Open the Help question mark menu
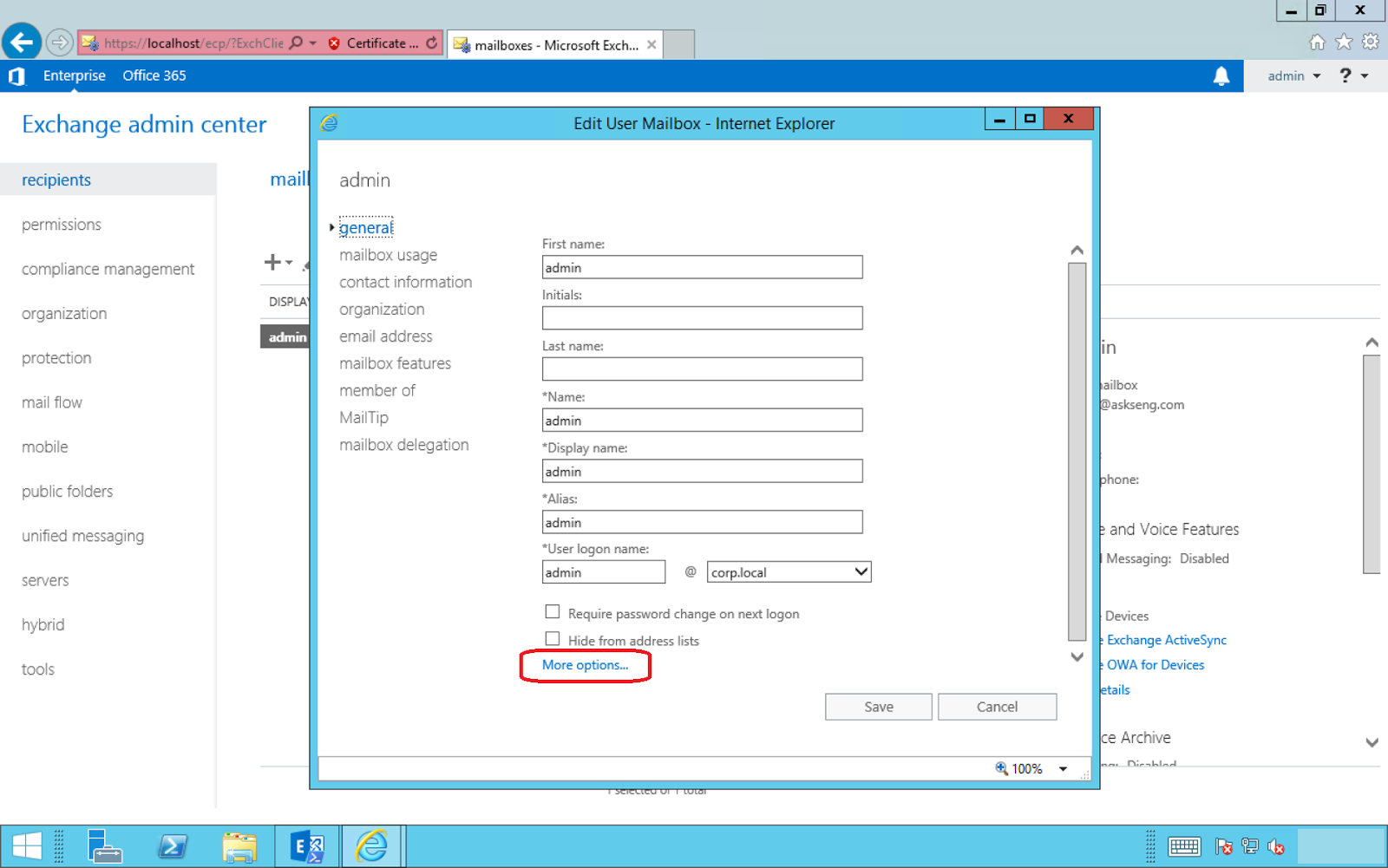This screenshot has width=1388, height=868. [x=1347, y=75]
